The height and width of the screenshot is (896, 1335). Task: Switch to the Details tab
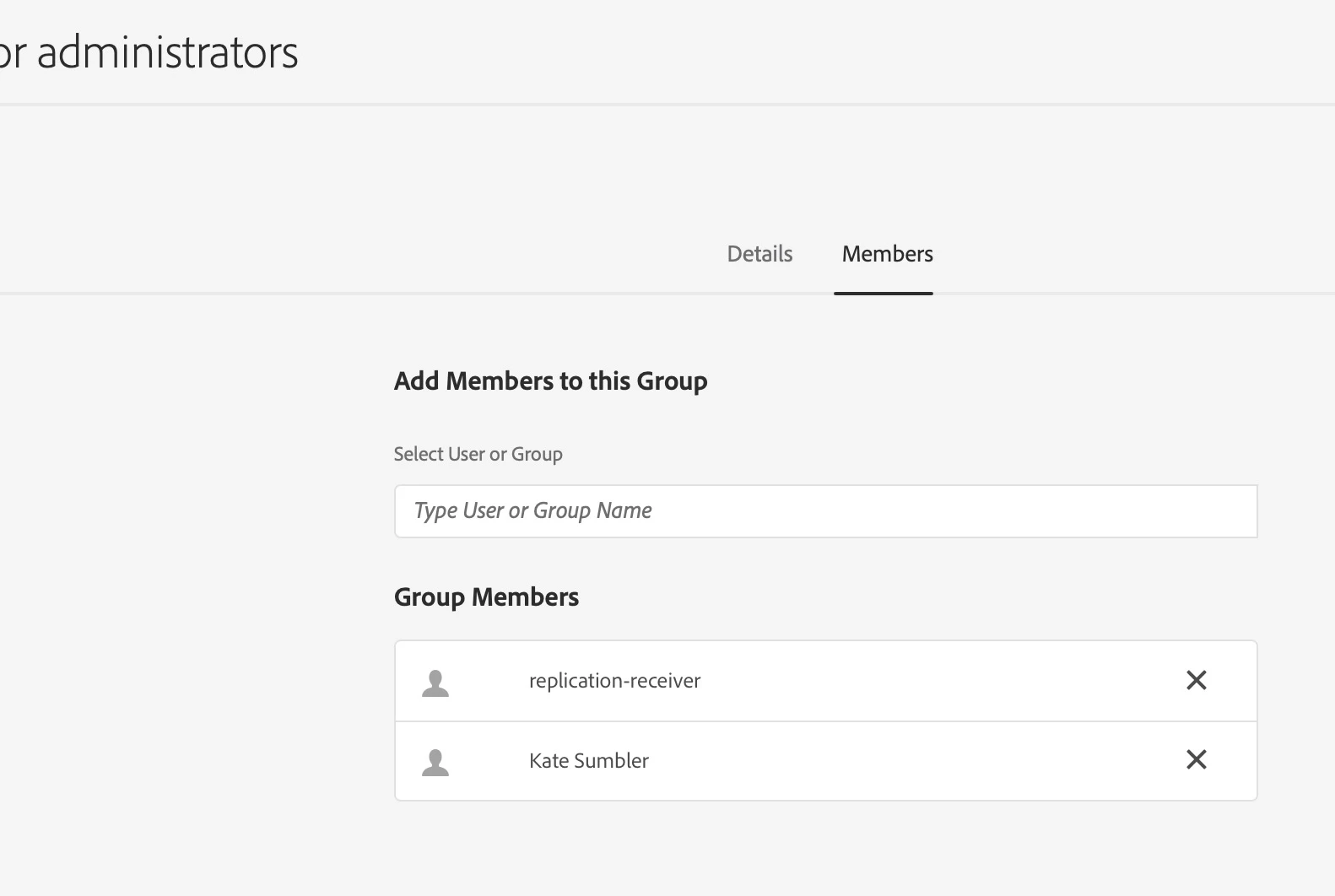point(759,254)
